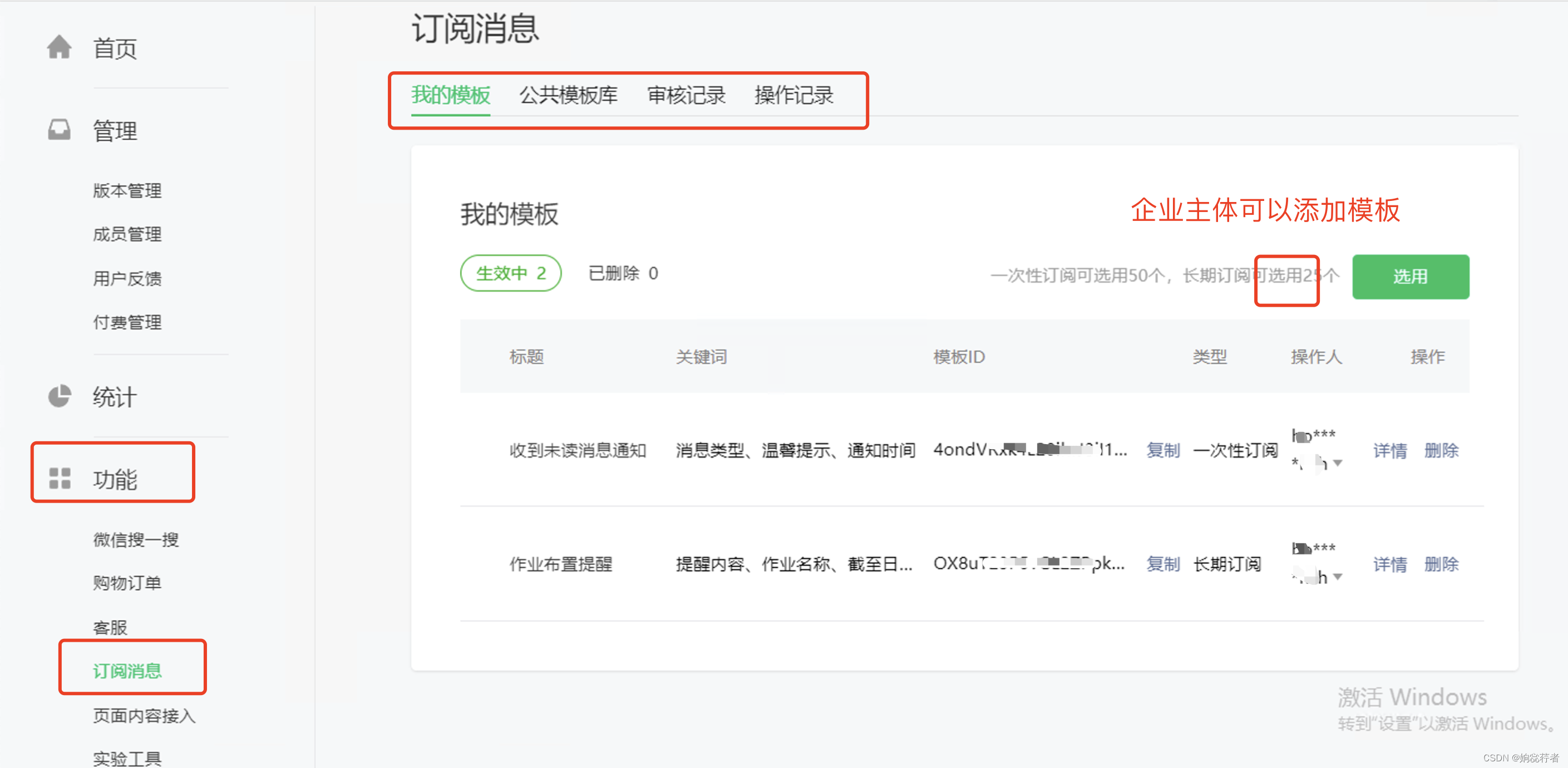The width and height of the screenshot is (1568, 768).
Task: Click the green 选用 button
Action: [1411, 277]
